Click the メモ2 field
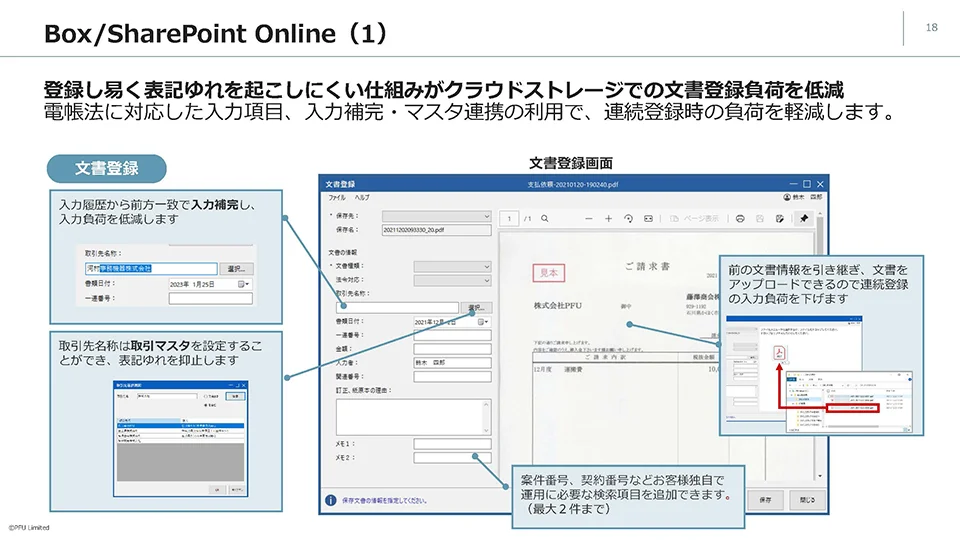This screenshot has height=540, width=960. pos(452,458)
